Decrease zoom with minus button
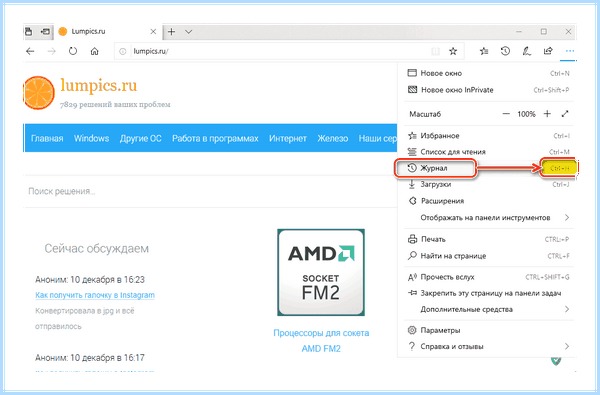 click(506, 114)
